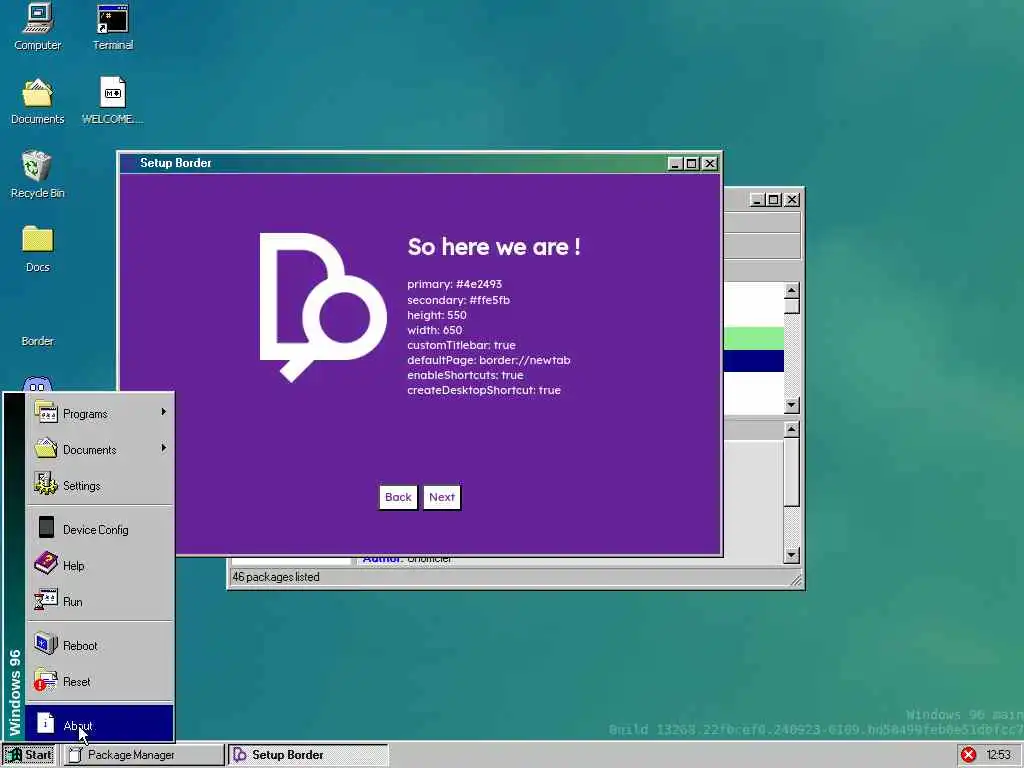Image resolution: width=1024 pixels, height=768 pixels.
Task: Close the Package Manager window
Action: (x=792, y=200)
